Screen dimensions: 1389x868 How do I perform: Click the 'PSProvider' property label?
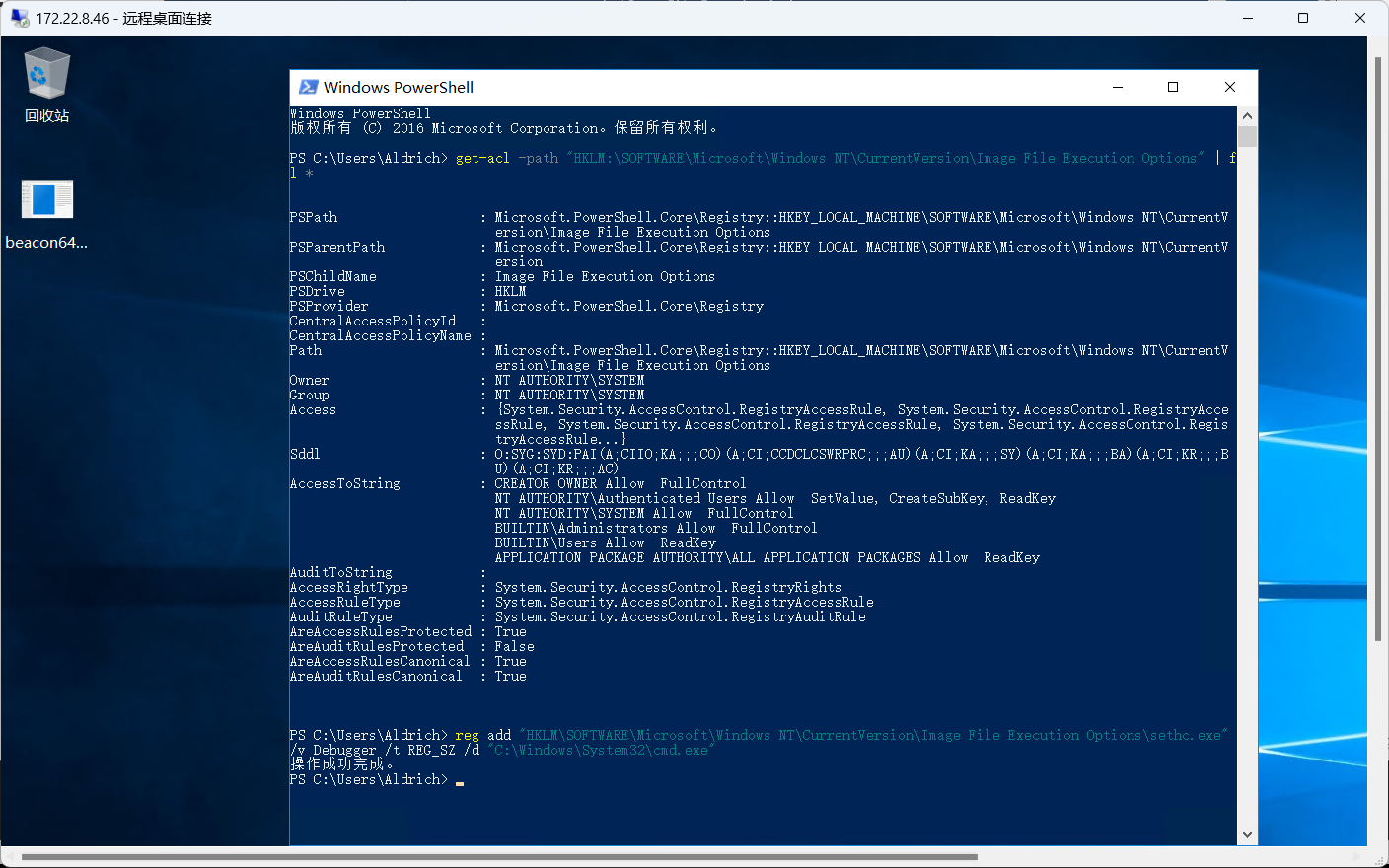click(x=329, y=306)
